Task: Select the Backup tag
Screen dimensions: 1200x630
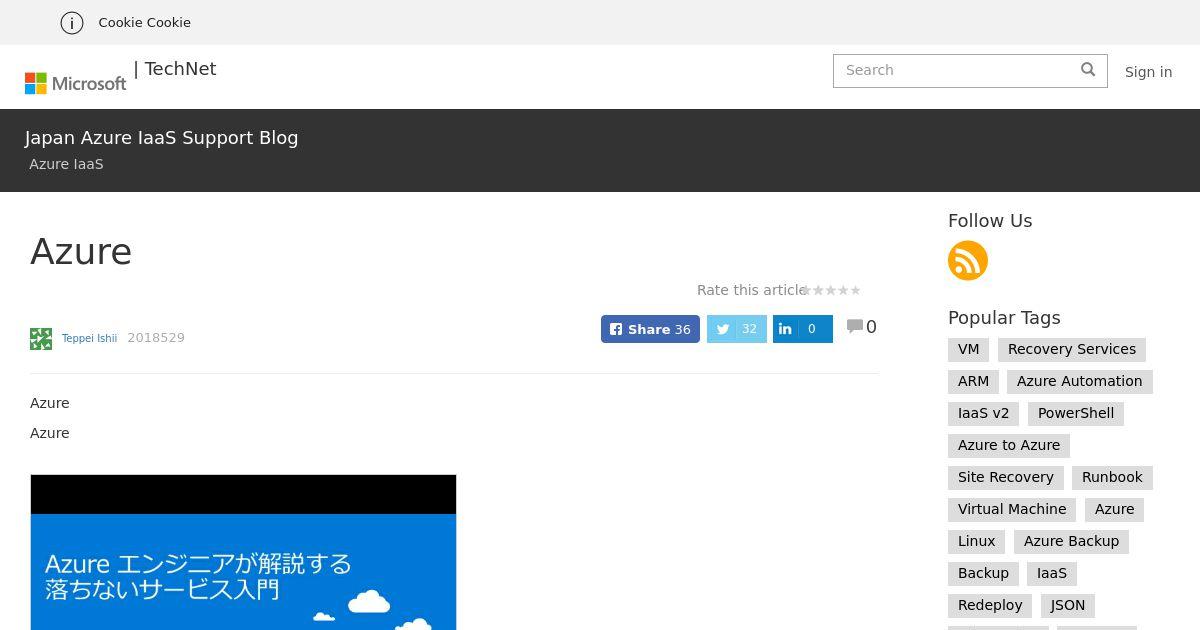Action: pos(983,573)
